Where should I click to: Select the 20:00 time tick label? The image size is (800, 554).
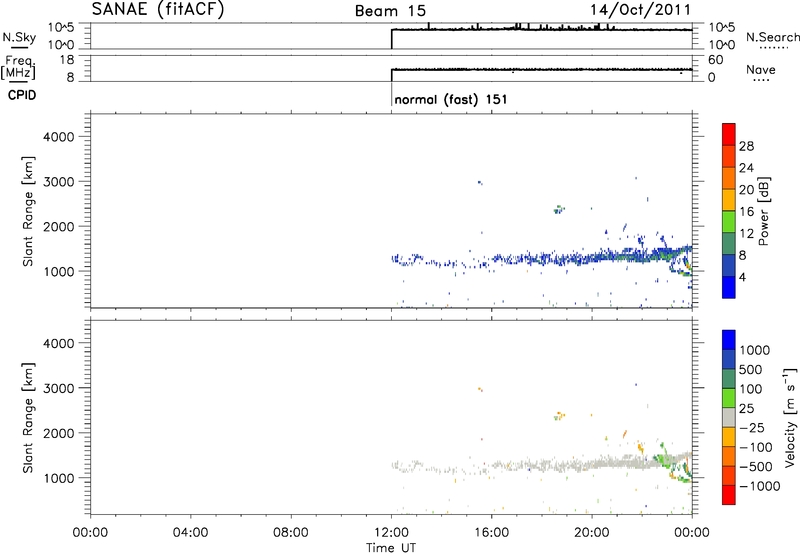tap(592, 533)
